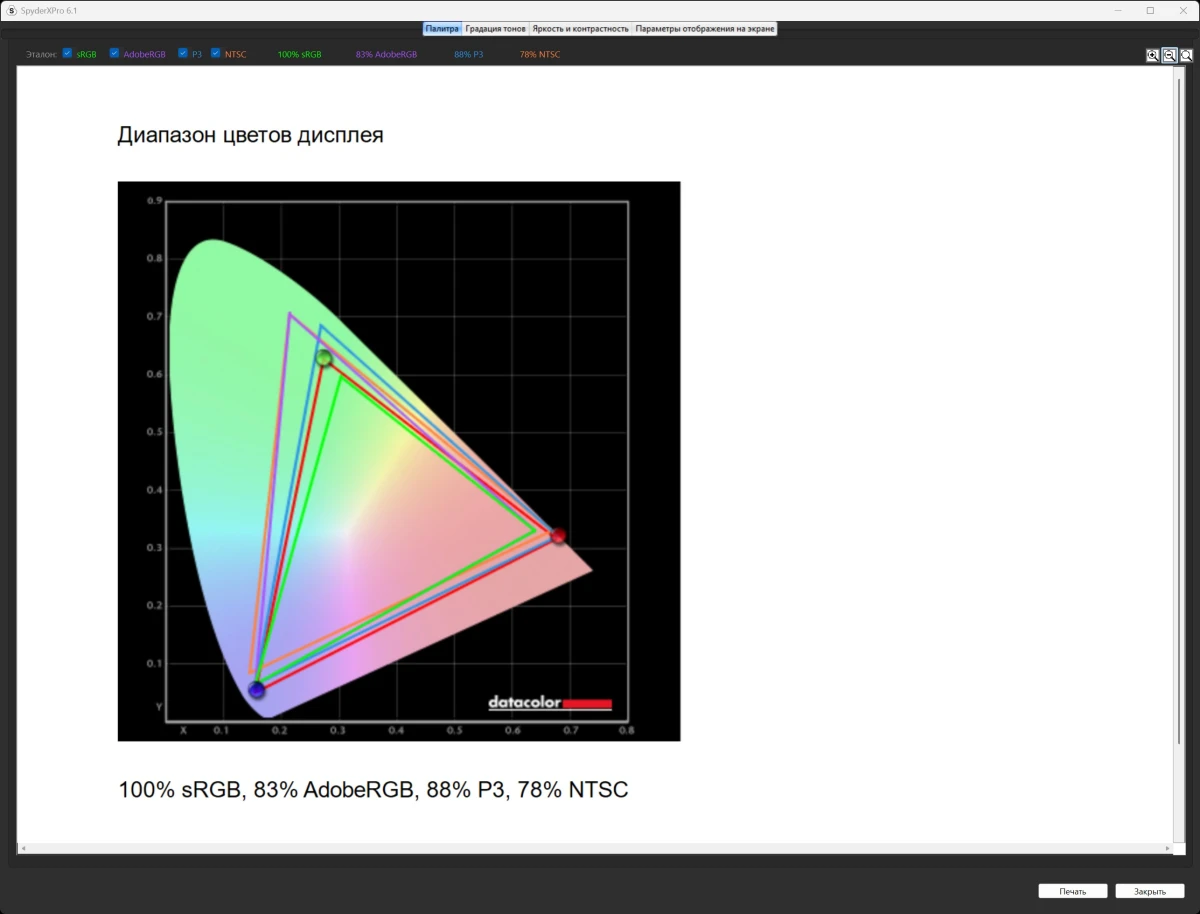Open the Параметры отображения на экране tab

point(705,29)
